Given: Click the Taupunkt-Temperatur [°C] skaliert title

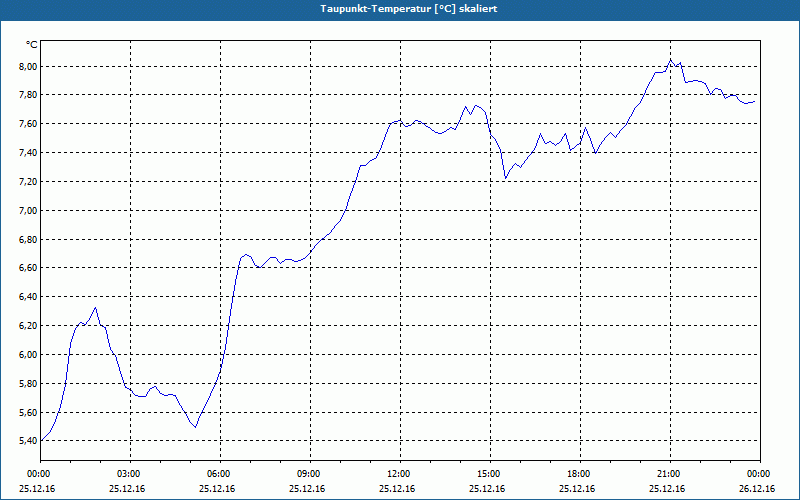Looking at the screenshot, I should tap(409, 9).
